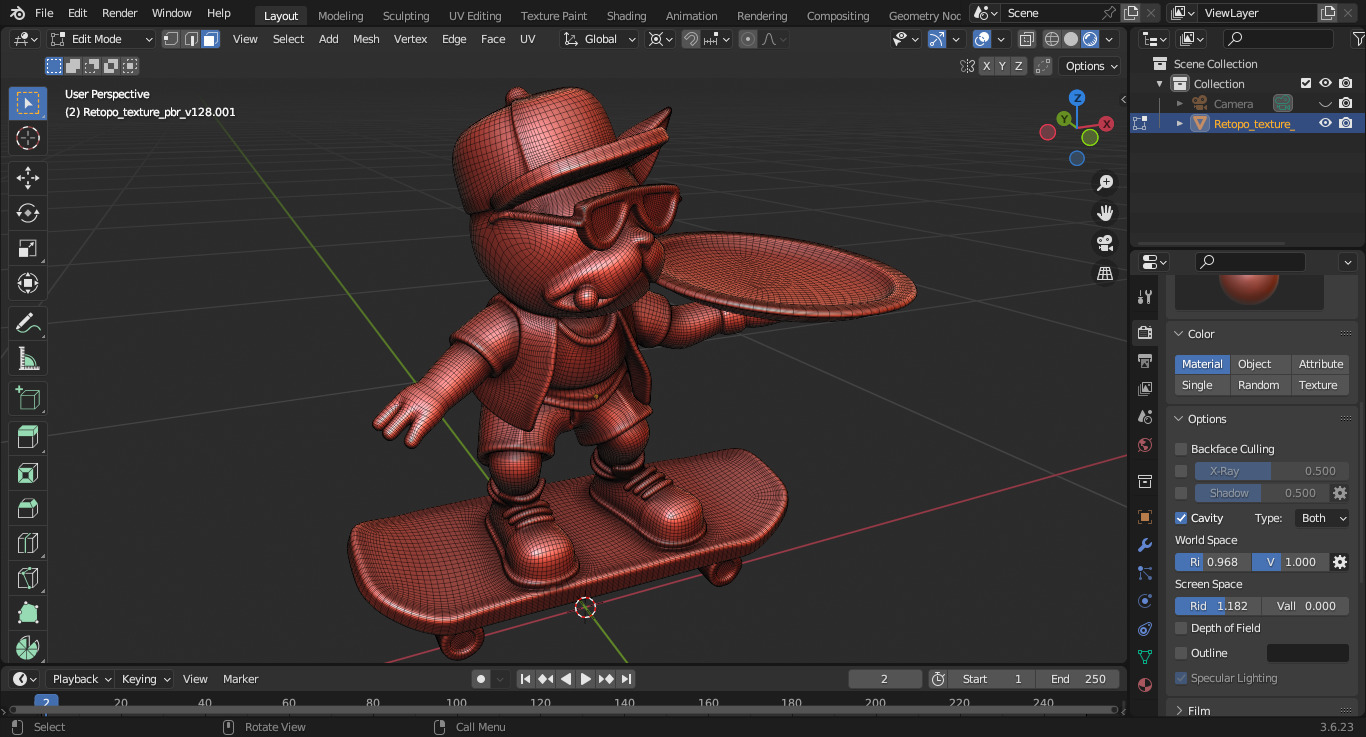Activate the Move tool
Image resolution: width=1366 pixels, height=737 pixels.
[x=28, y=178]
